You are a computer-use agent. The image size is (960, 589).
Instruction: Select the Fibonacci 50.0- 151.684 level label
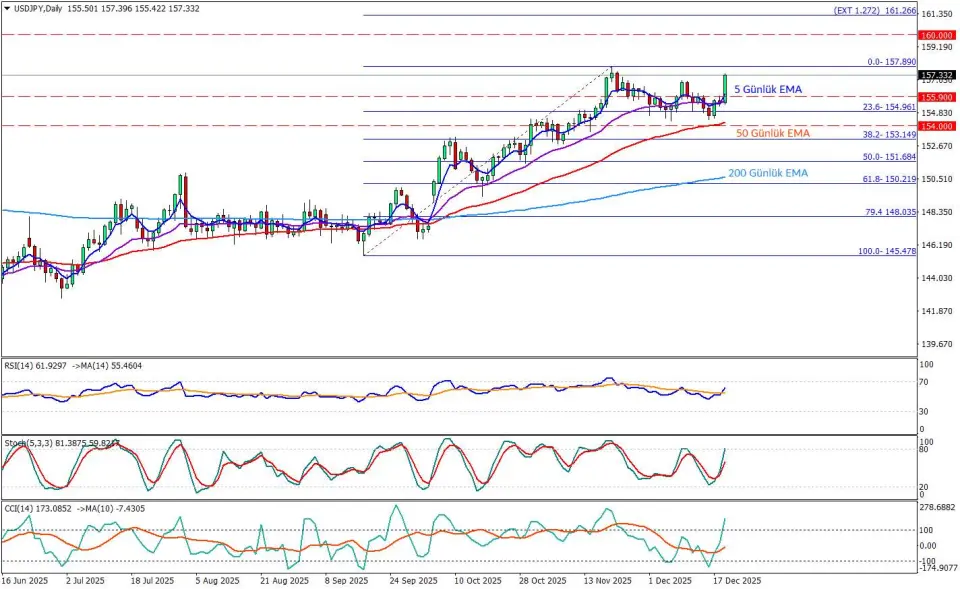889,157
